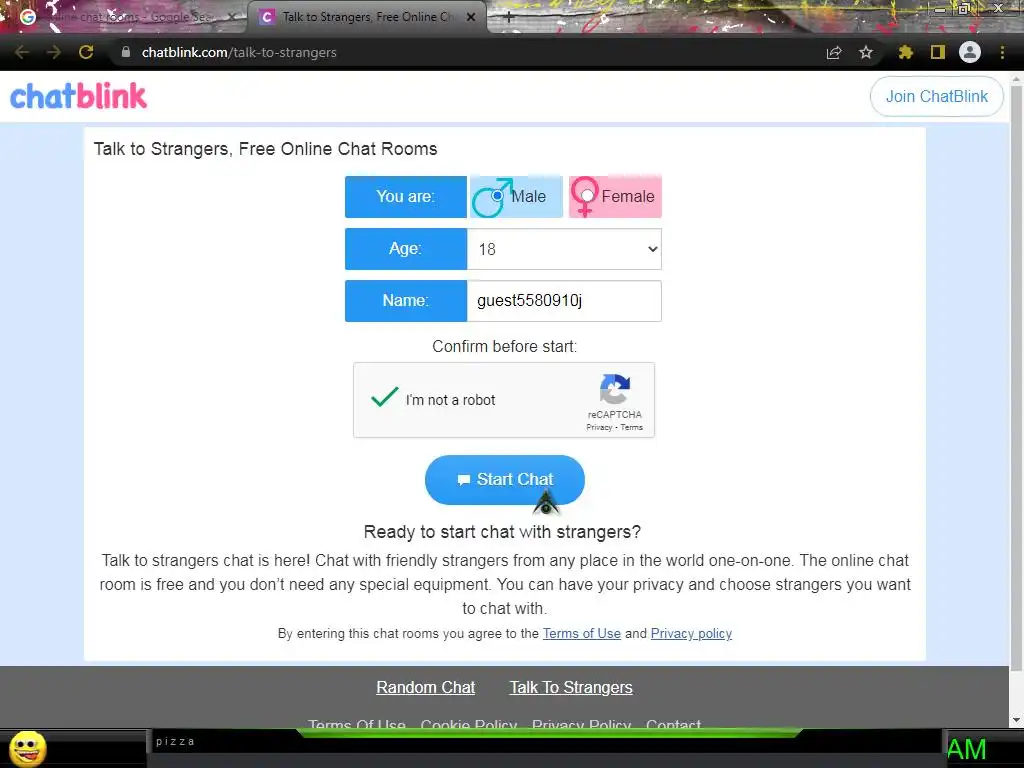Image resolution: width=1024 pixels, height=768 pixels.
Task: Click the Name field with guest5580910j
Action: tap(564, 300)
